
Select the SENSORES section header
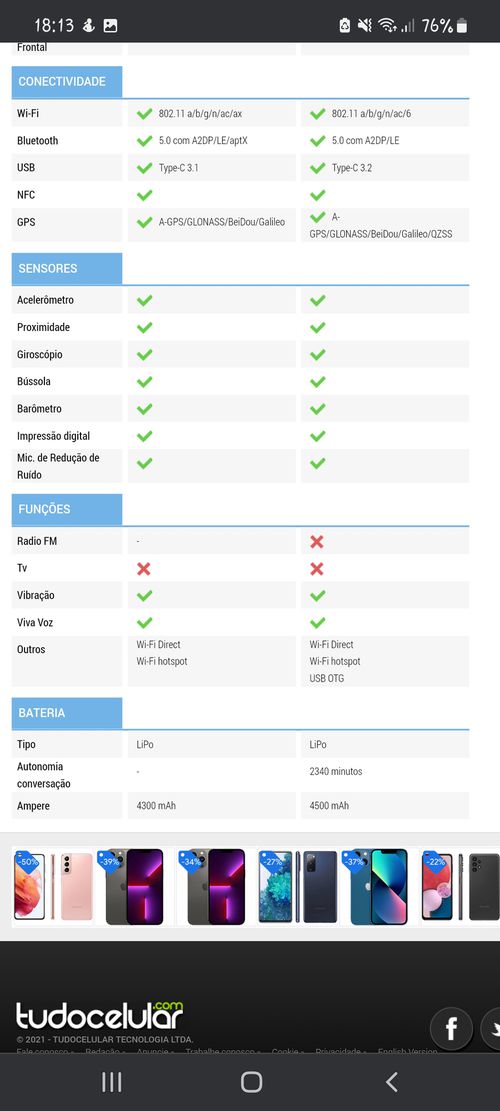(x=67, y=269)
